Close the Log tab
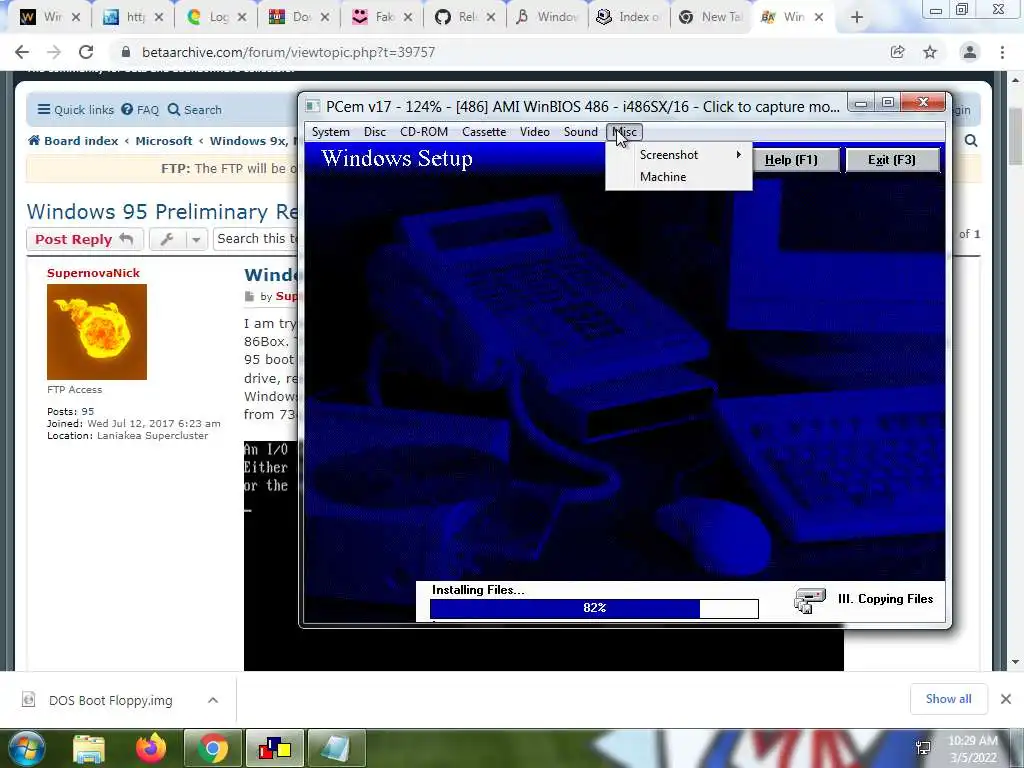The width and height of the screenshot is (1024, 768). pos(242,18)
